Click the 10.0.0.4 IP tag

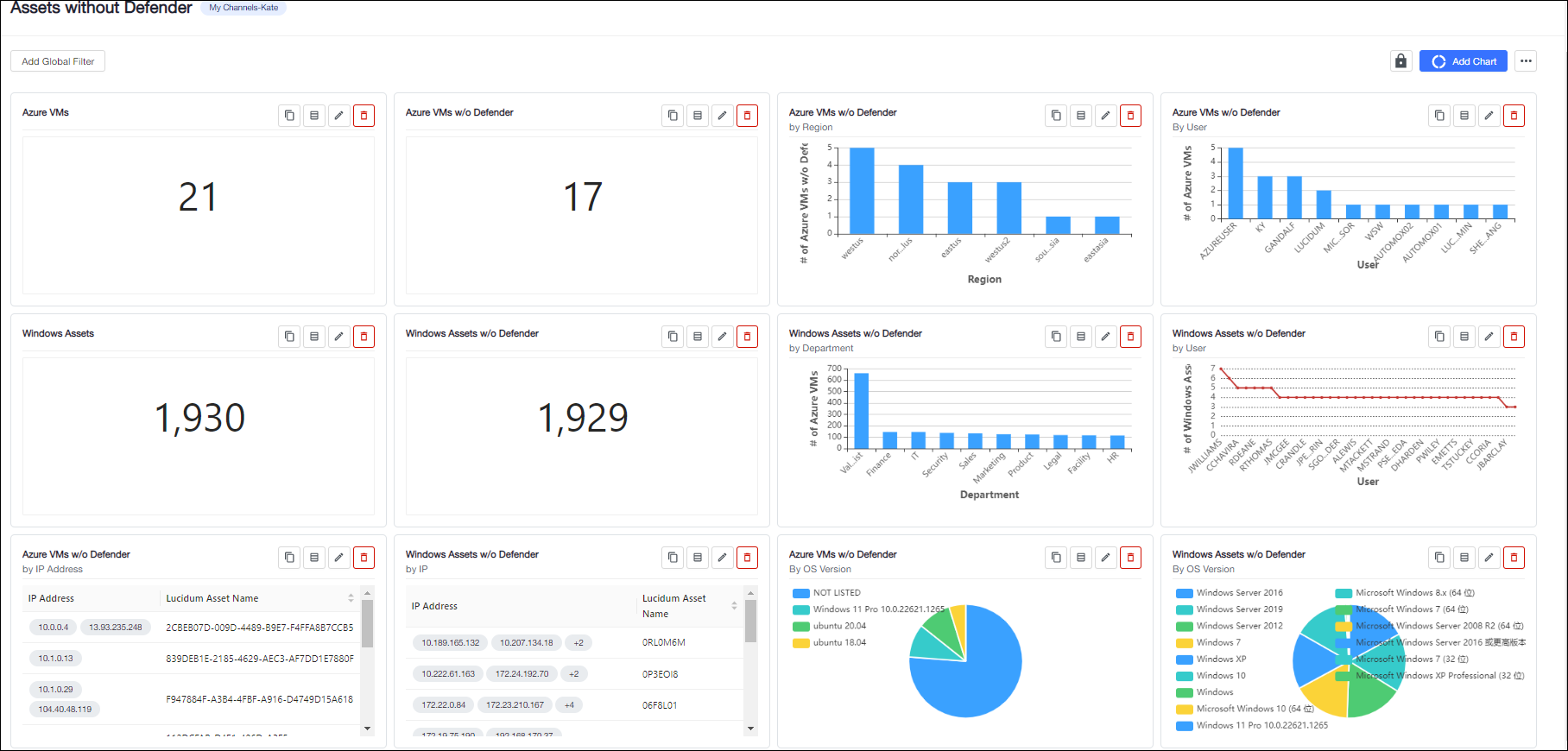click(54, 628)
